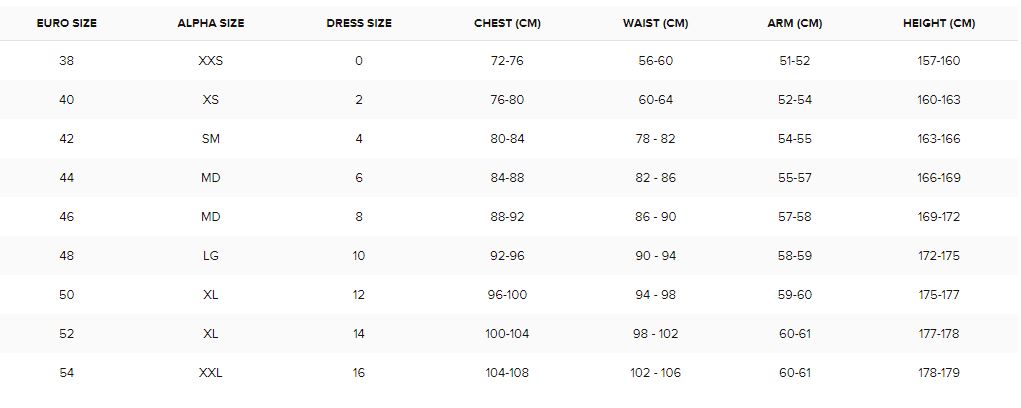Click the WAIST (CM) column header
The height and width of the screenshot is (408, 1021).
point(655,22)
